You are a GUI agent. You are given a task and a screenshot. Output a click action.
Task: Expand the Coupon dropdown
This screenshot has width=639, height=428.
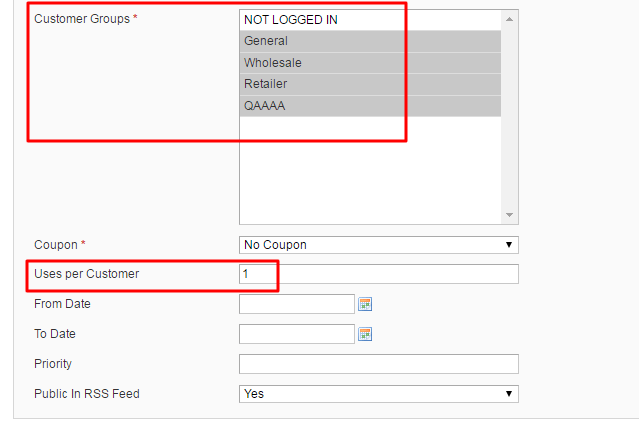tap(378, 244)
